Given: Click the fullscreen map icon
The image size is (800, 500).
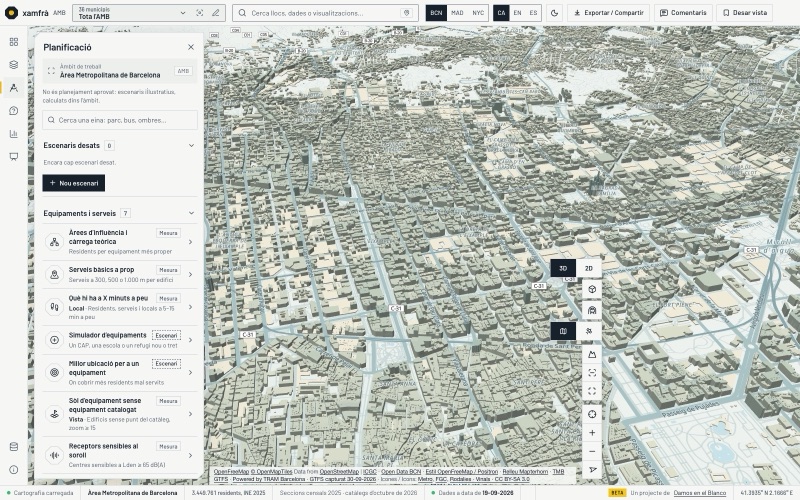Looking at the screenshot, I should tap(592, 391).
